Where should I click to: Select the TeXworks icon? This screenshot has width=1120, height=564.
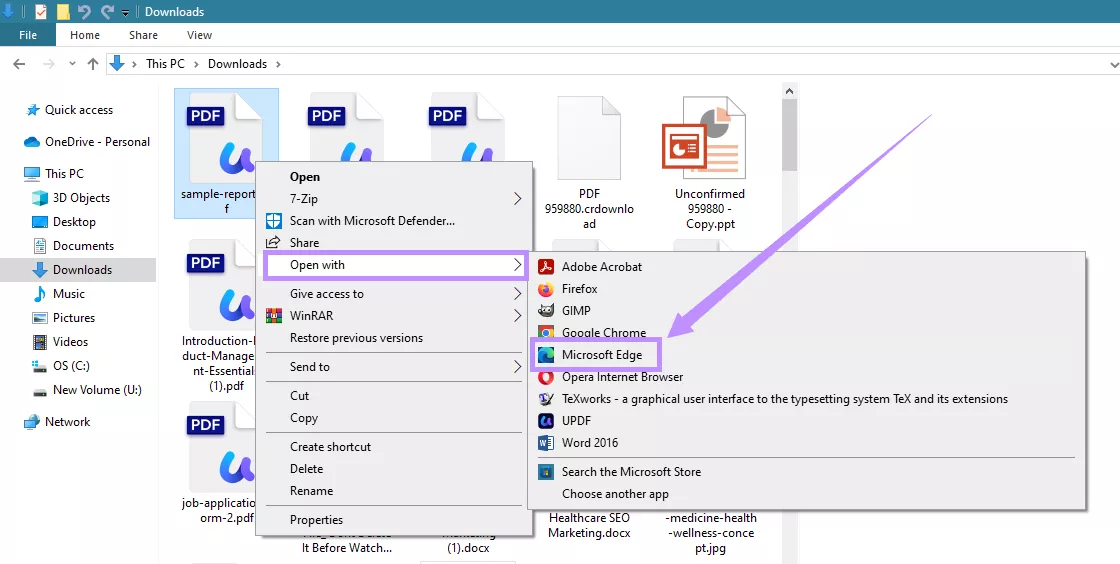546,399
